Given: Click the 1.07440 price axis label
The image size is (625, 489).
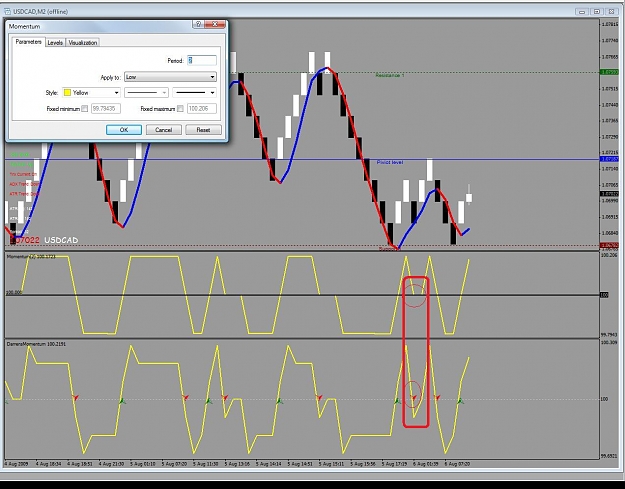Looking at the screenshot, I should [x=610, y=105].
